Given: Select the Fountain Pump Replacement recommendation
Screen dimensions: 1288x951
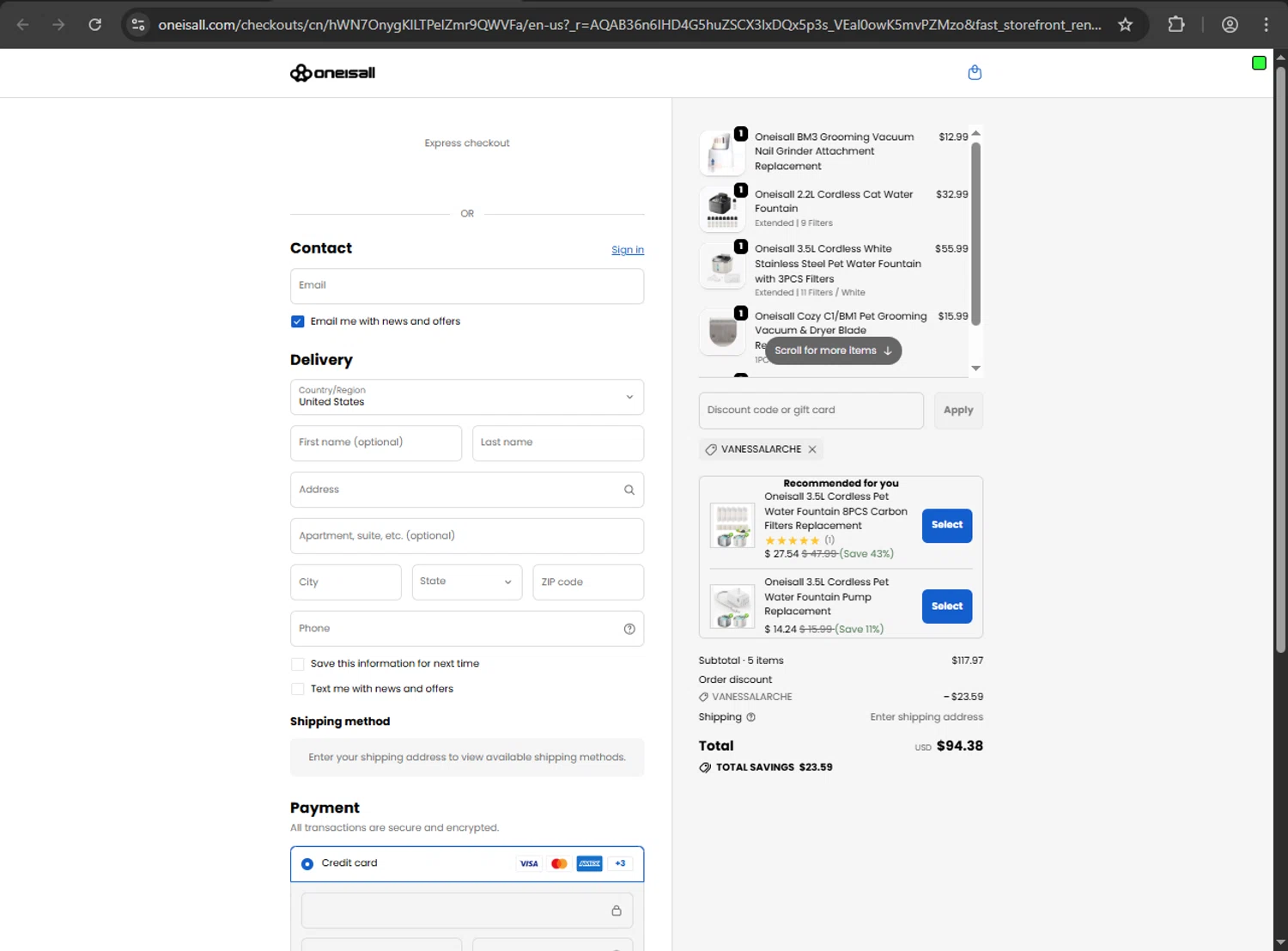Looking at the screenshot, I should pyautogui.click(x=947, y=607).
